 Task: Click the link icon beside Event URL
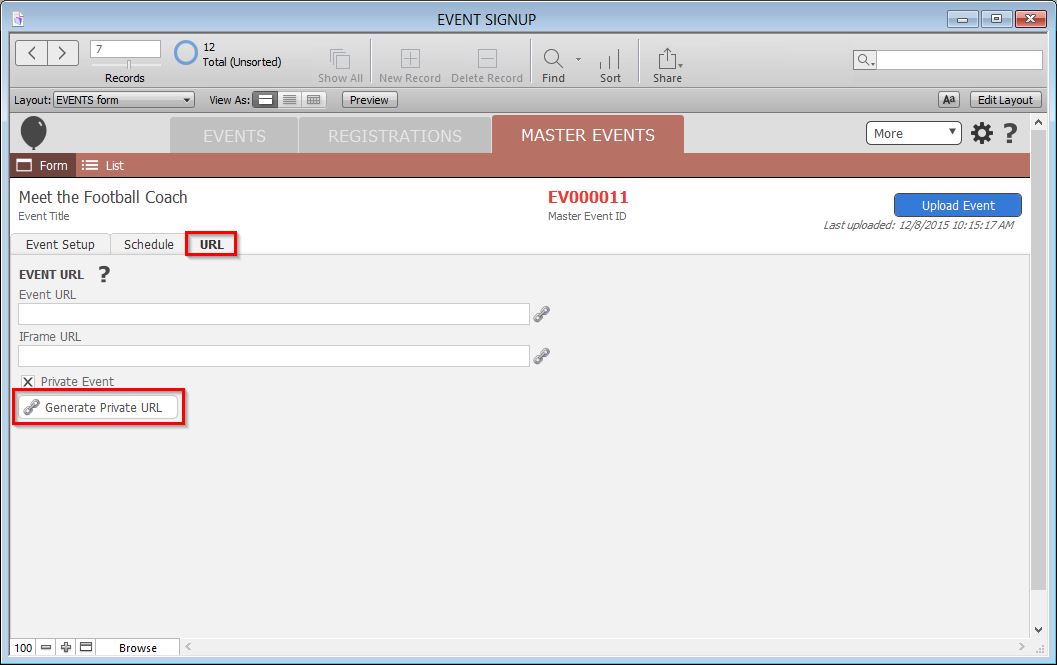pos(542,314)
